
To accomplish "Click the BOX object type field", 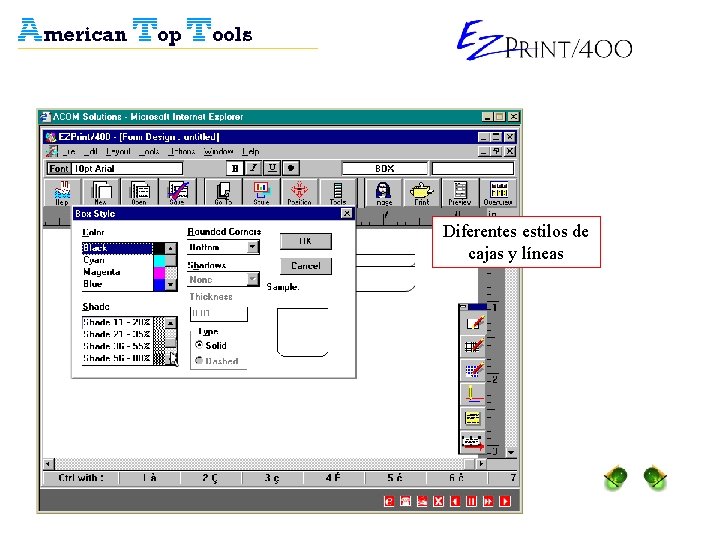I will 385,169.
